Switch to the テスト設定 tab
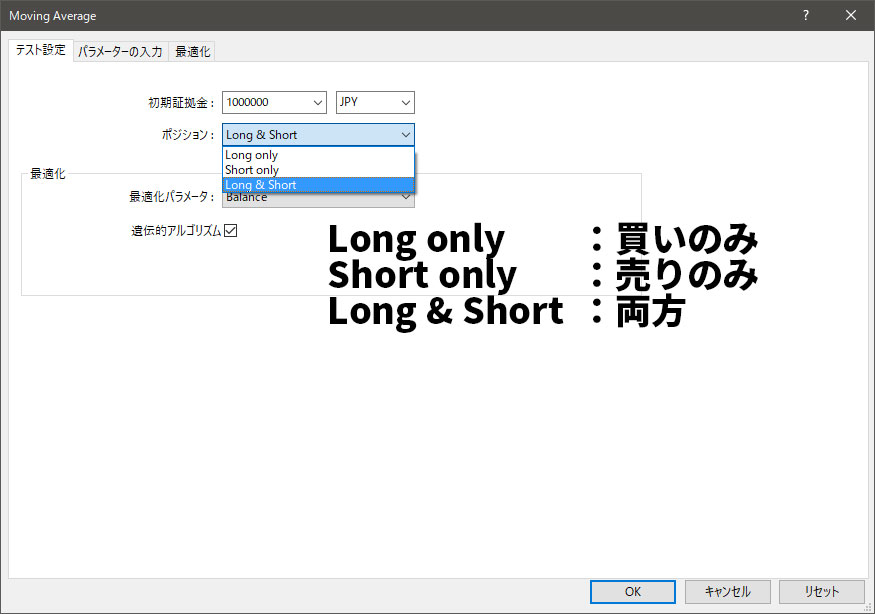 40,50
